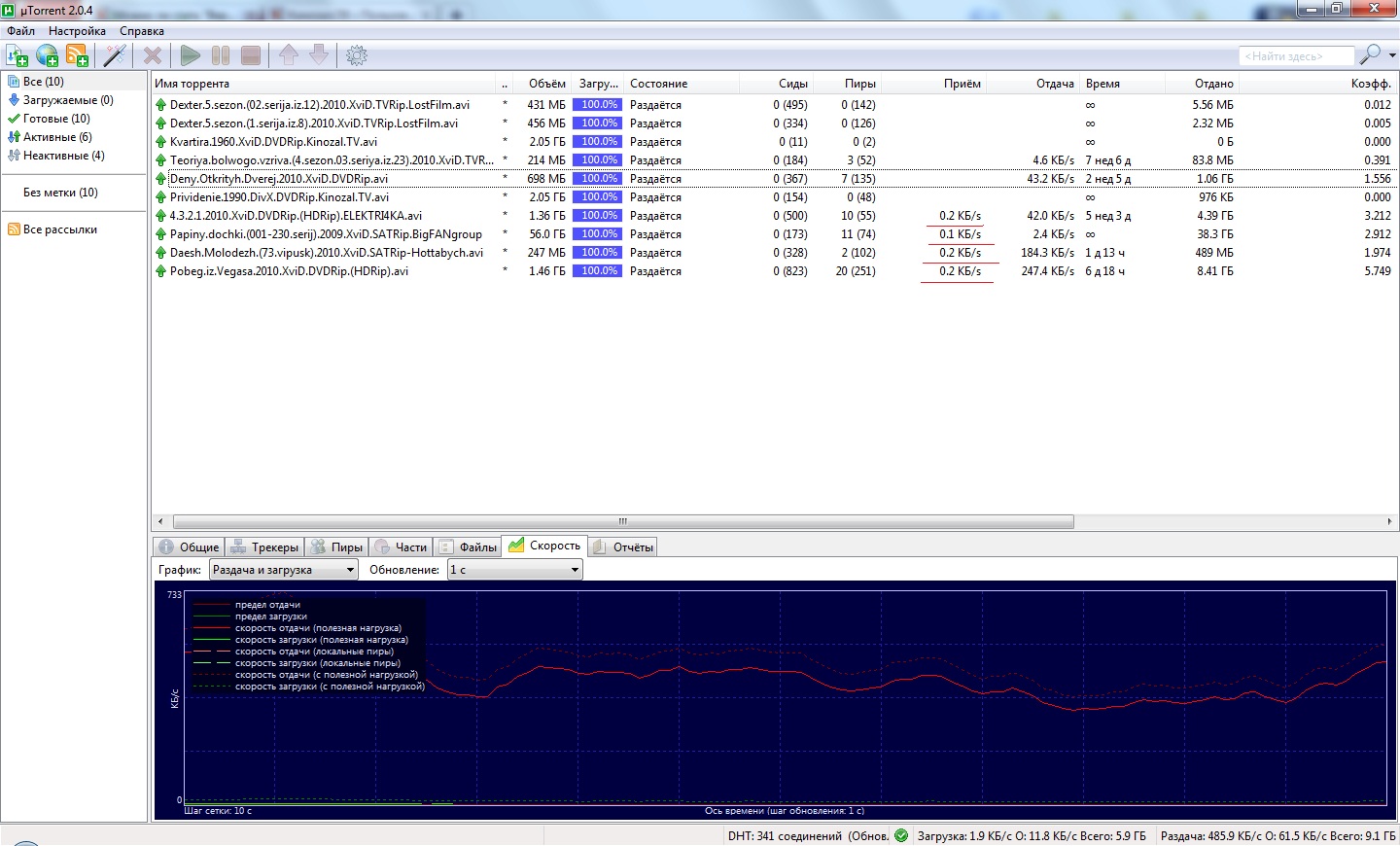
Task: Open the Настройка menu
Action: (x=77, y=31)
